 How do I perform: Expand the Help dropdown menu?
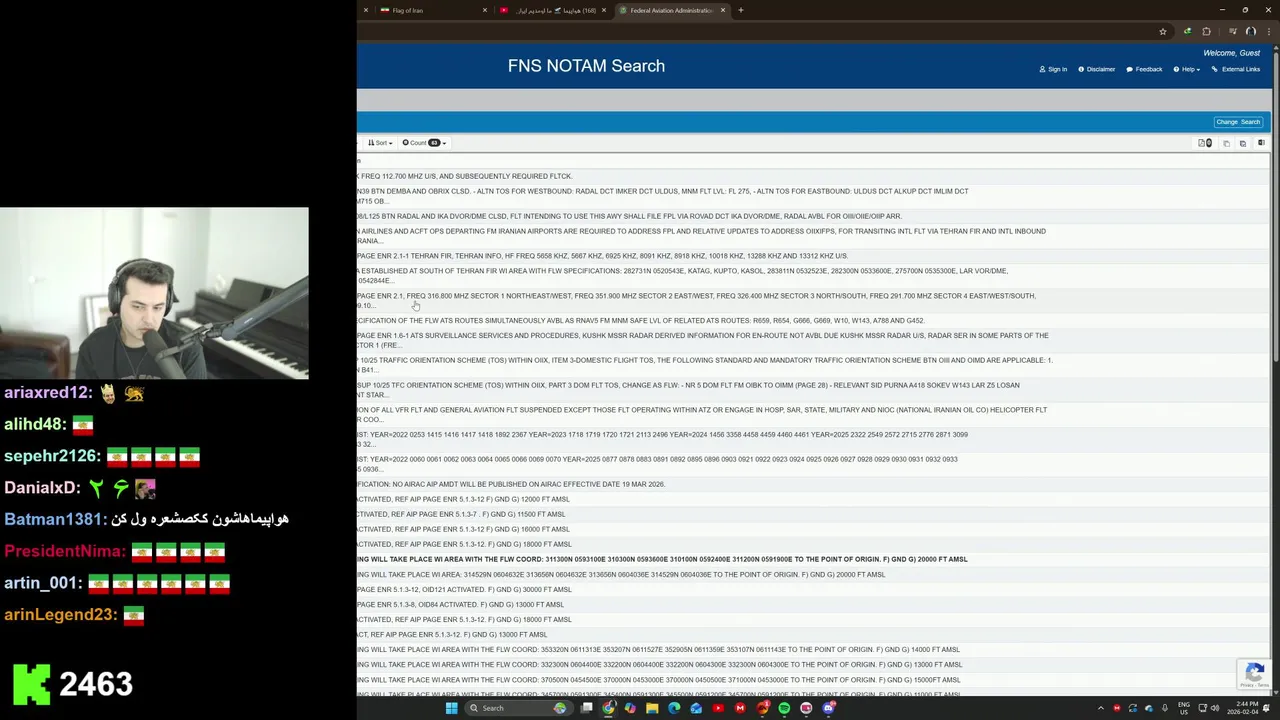pos(1187,69)
